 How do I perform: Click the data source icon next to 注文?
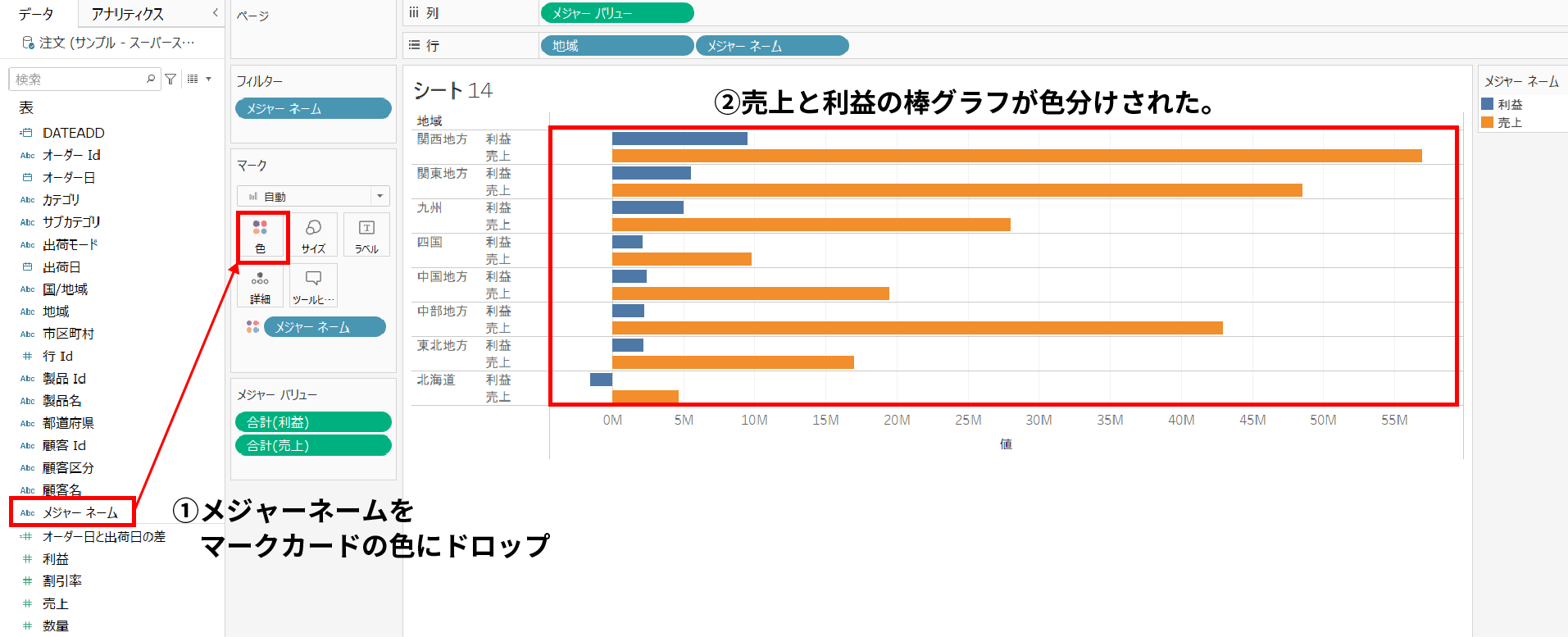[x=28, y=43]
